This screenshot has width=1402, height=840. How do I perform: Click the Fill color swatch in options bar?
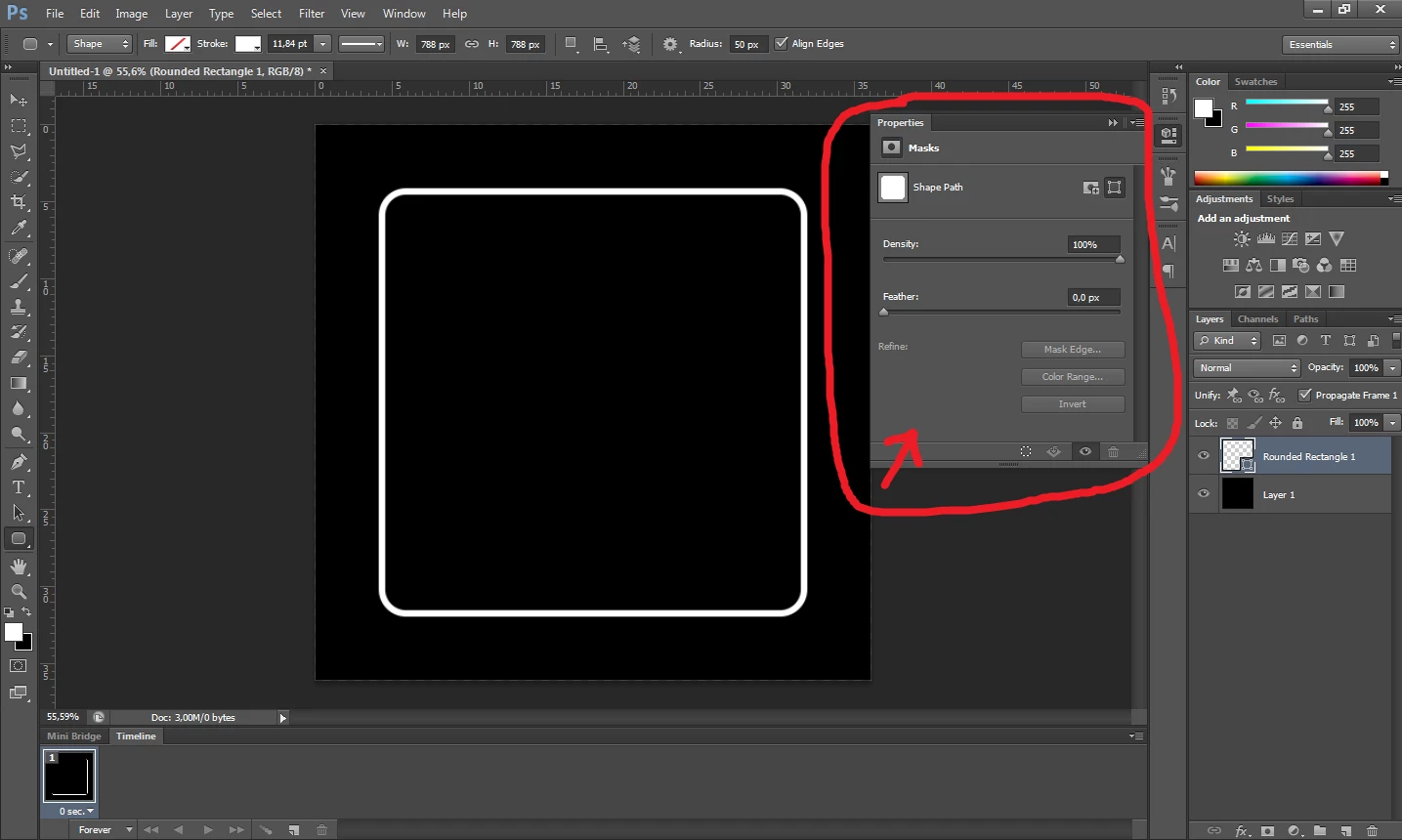(x=178, y=44)
